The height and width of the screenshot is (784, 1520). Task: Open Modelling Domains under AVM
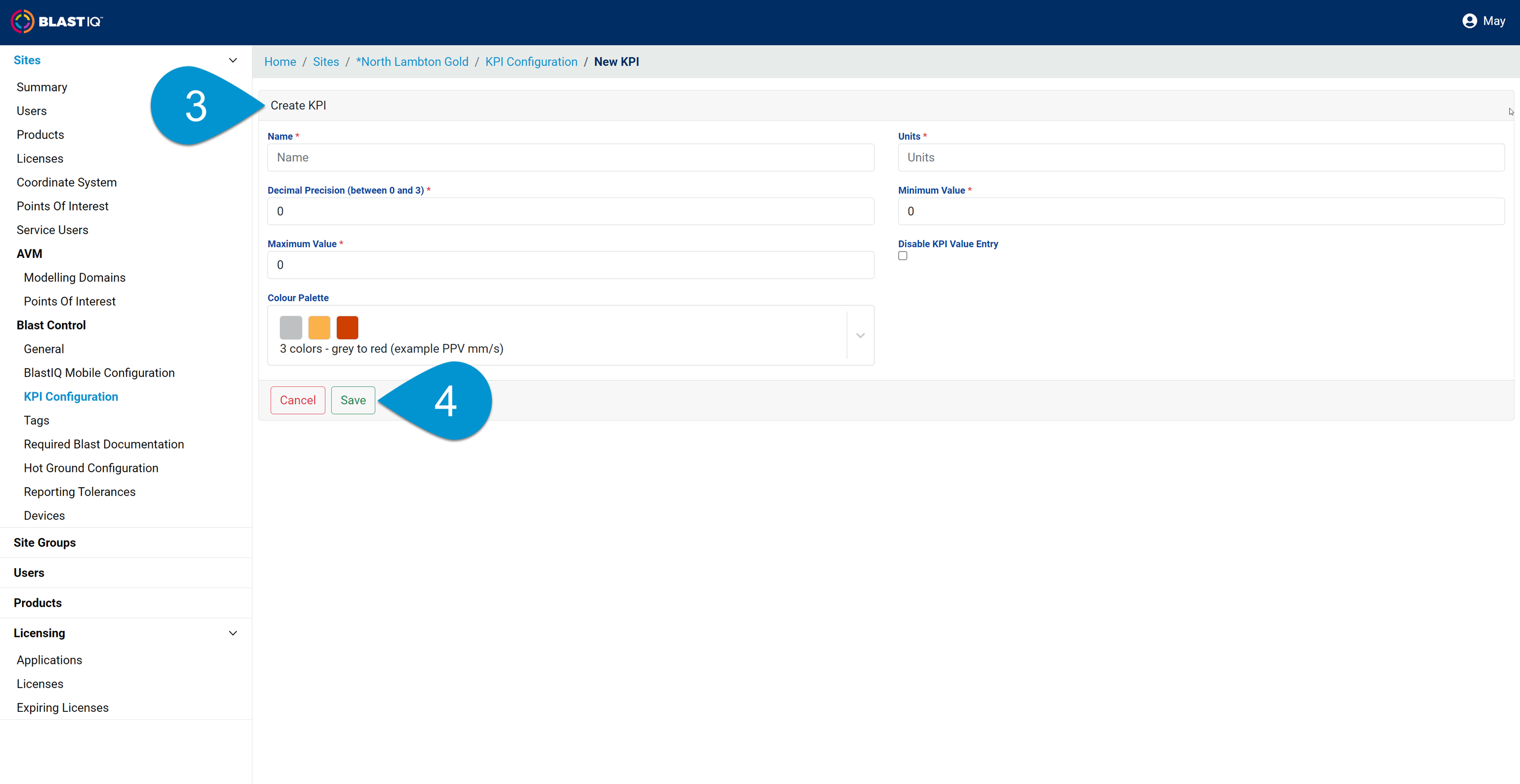click(x=74, y=278)
